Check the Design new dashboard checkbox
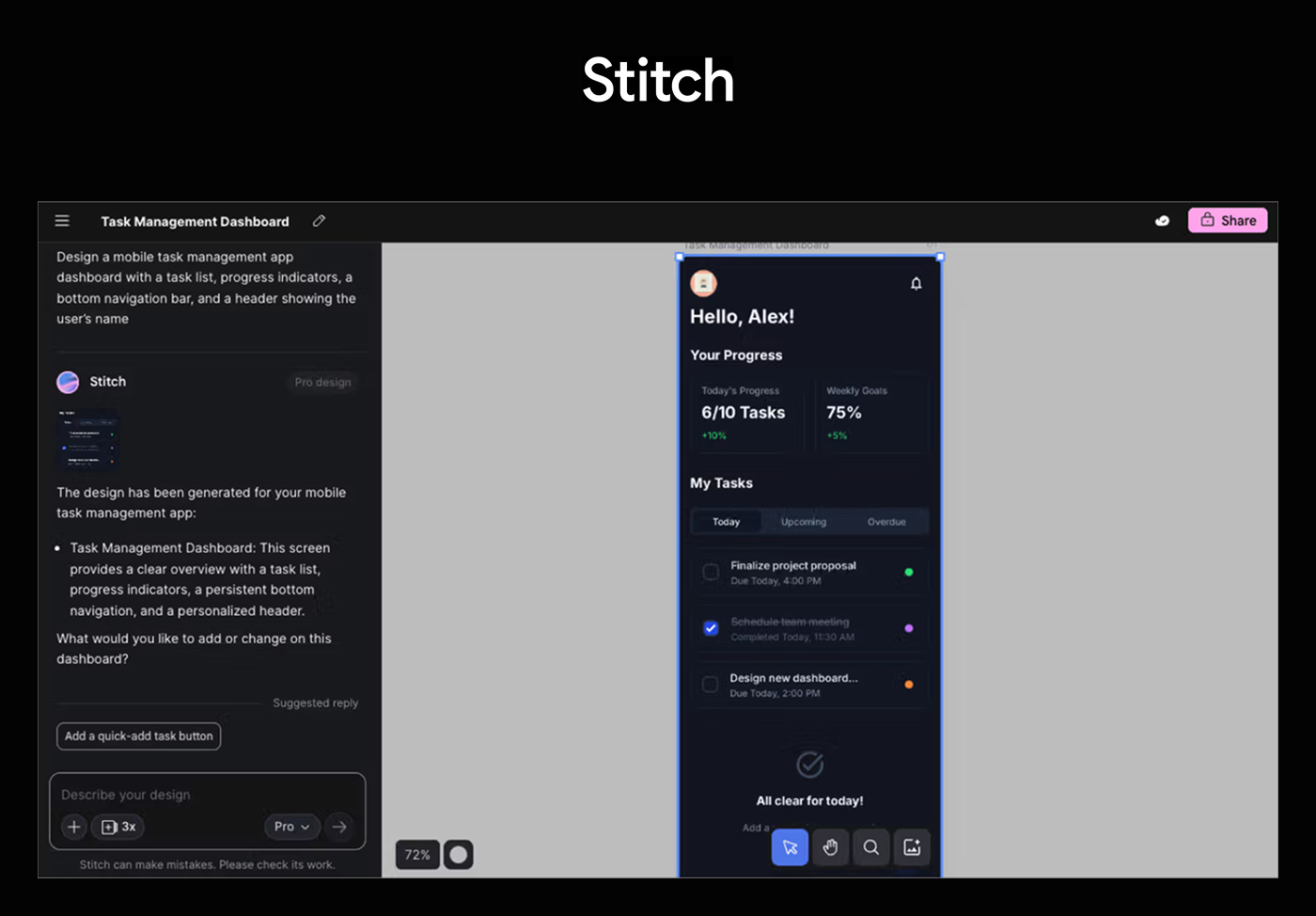 point(711,685)
